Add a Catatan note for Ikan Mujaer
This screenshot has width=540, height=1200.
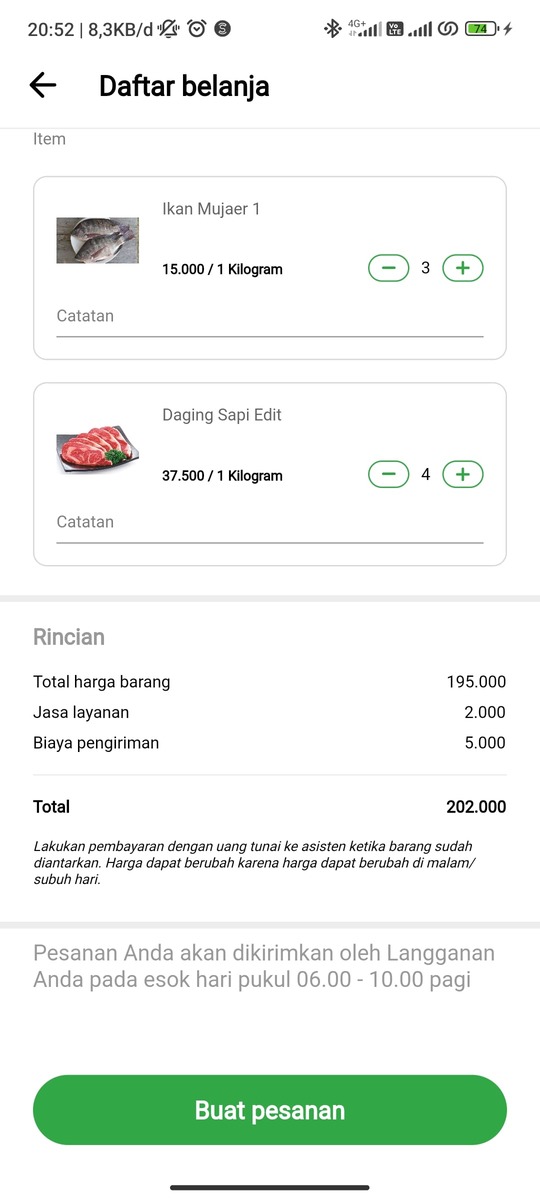point(270,317)
